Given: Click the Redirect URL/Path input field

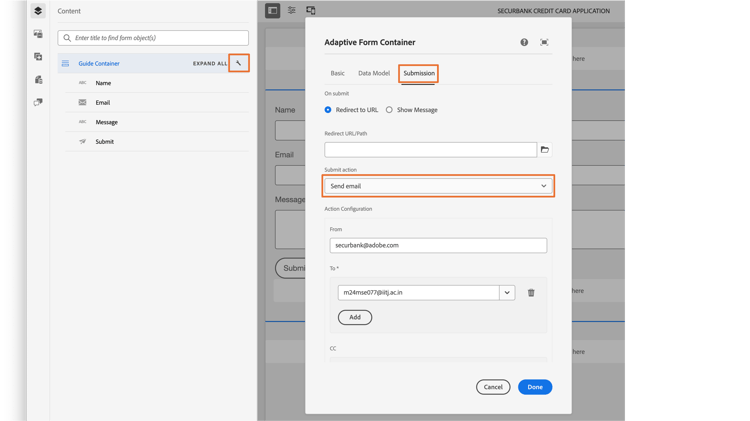Looking at the screenshot, I should tap(430, 150).
